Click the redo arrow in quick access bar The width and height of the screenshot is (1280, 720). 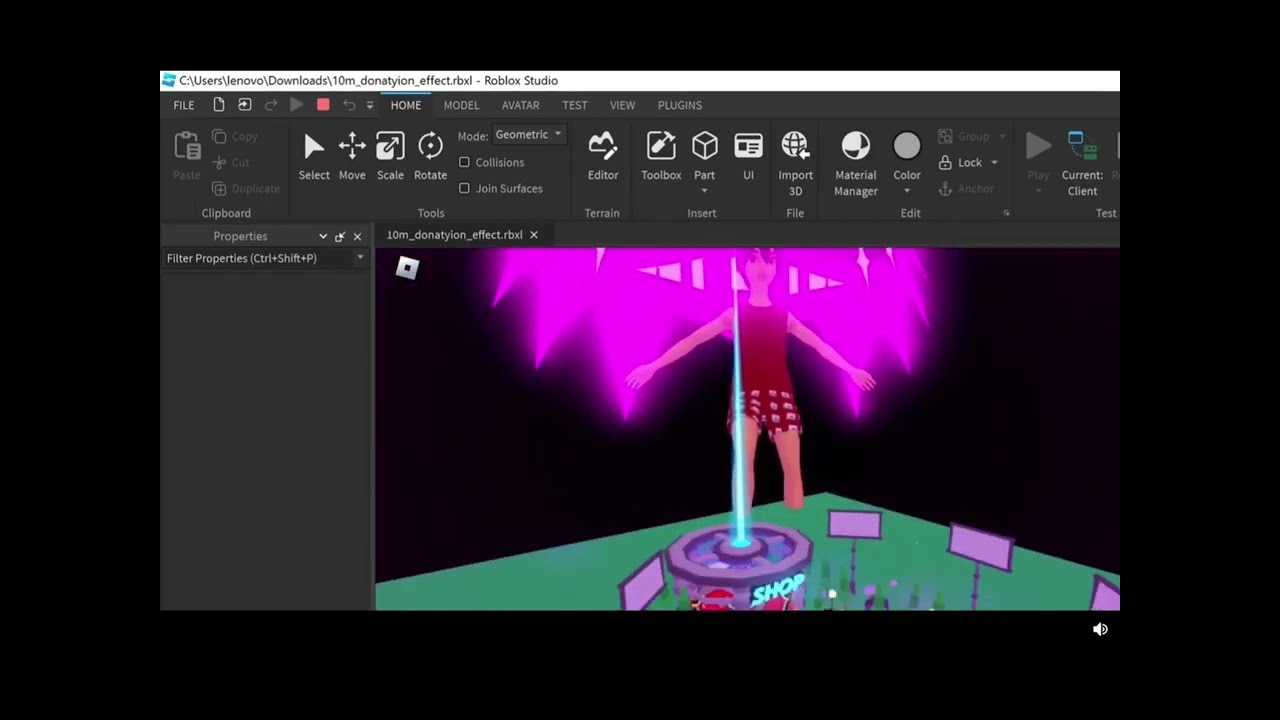271,105
